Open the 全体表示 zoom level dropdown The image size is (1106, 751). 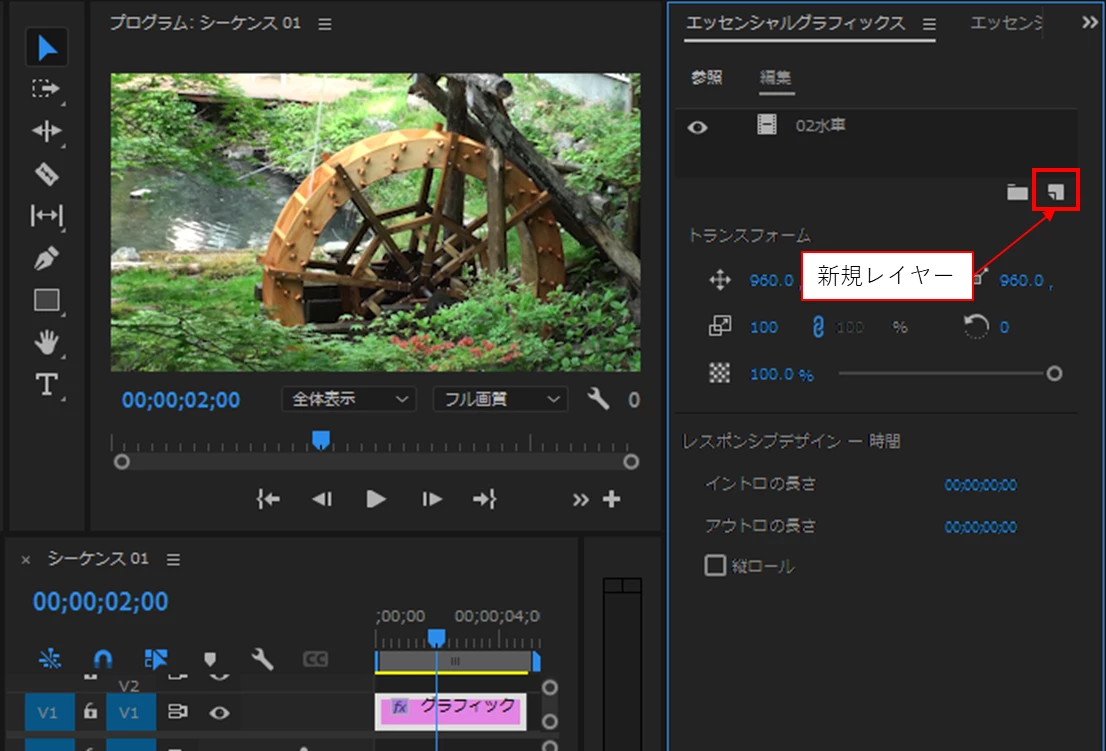(349, 399)
